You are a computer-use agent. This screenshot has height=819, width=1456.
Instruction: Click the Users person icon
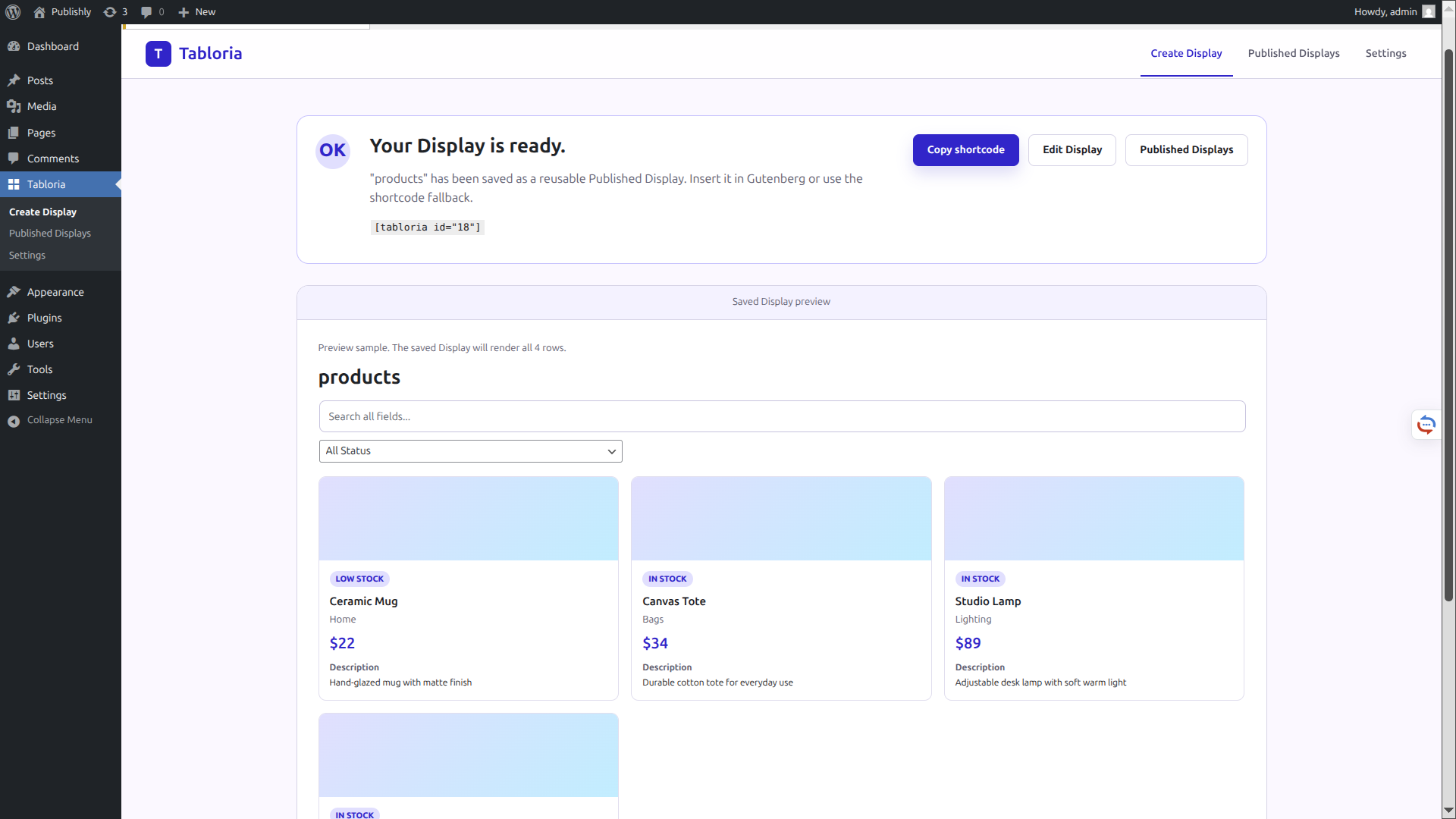point(14,344)
